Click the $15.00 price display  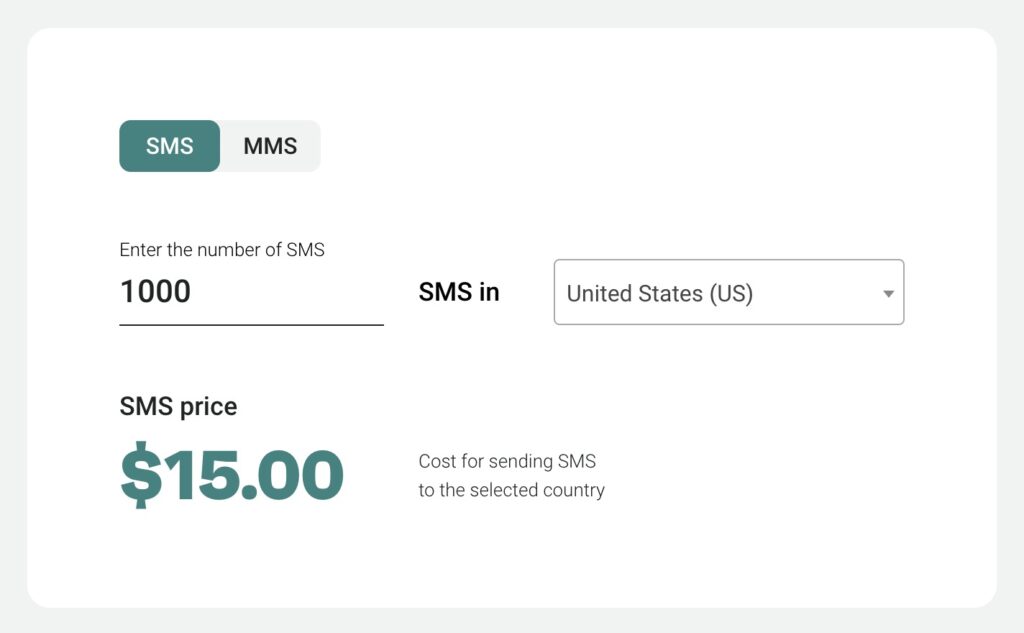point(232,475)
